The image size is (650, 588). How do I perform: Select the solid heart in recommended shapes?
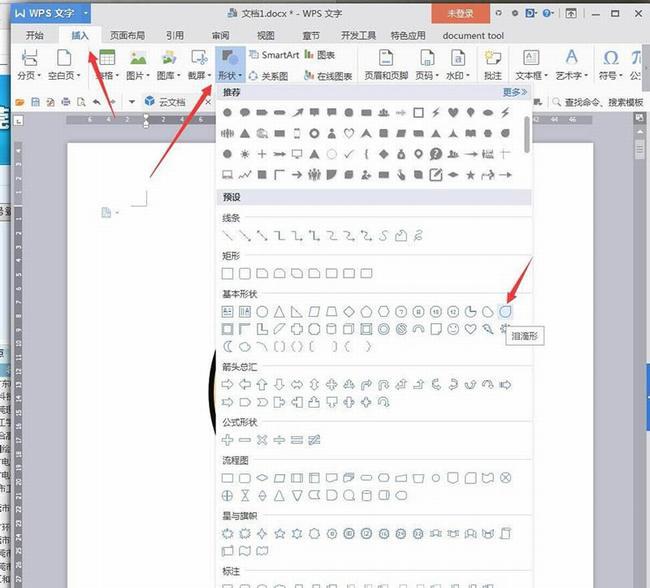(x=453, y=112)
